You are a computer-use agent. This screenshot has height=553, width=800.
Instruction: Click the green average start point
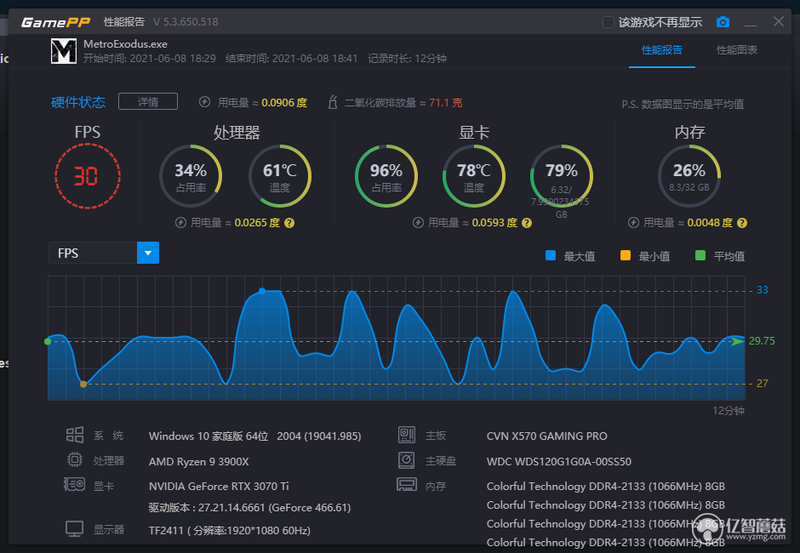[48, 341]
